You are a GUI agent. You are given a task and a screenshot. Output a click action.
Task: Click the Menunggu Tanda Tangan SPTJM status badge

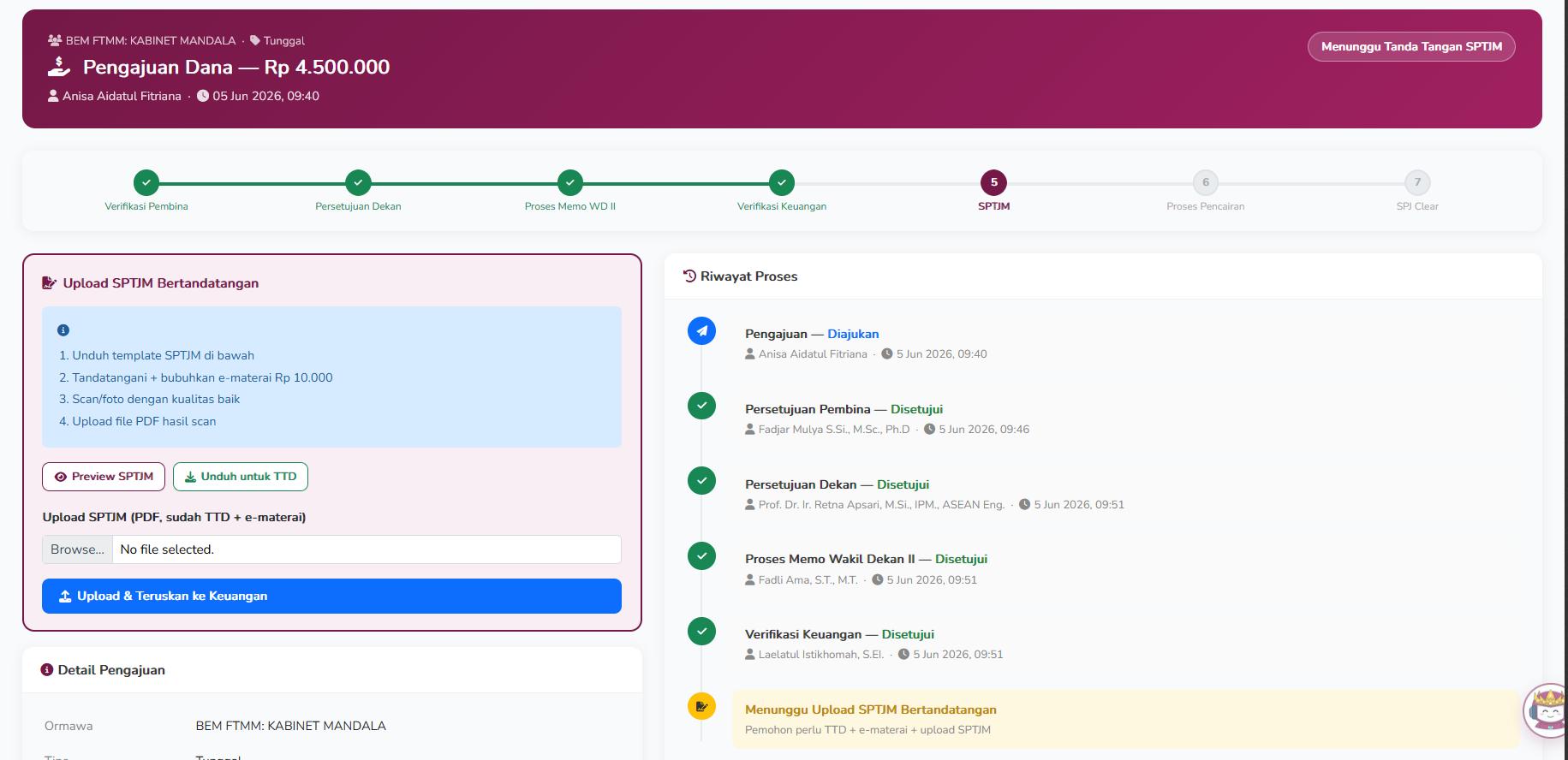[x=1411, y=46]
